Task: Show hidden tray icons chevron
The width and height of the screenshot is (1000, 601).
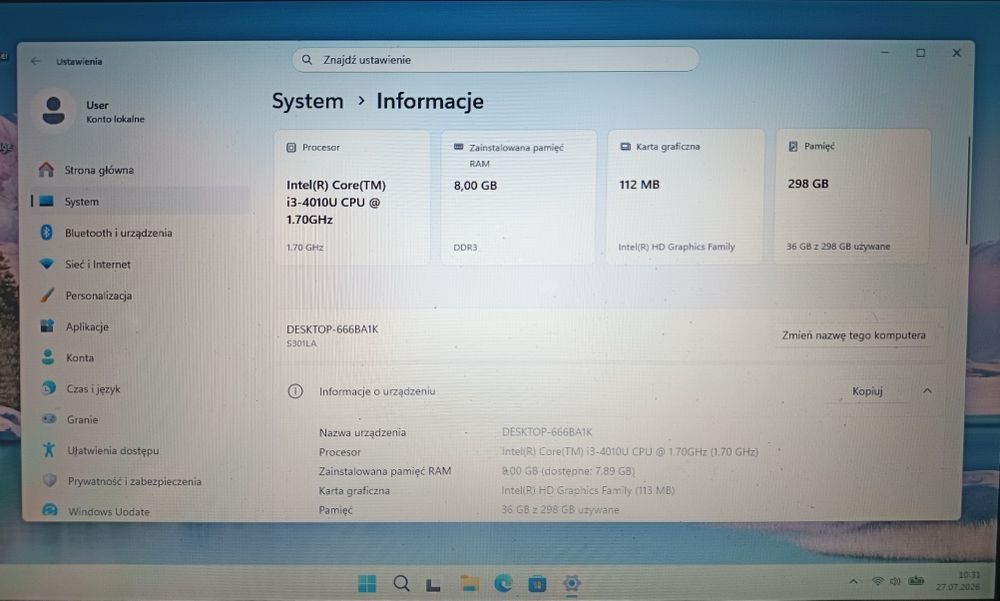Action: click(x=853, y=581)
